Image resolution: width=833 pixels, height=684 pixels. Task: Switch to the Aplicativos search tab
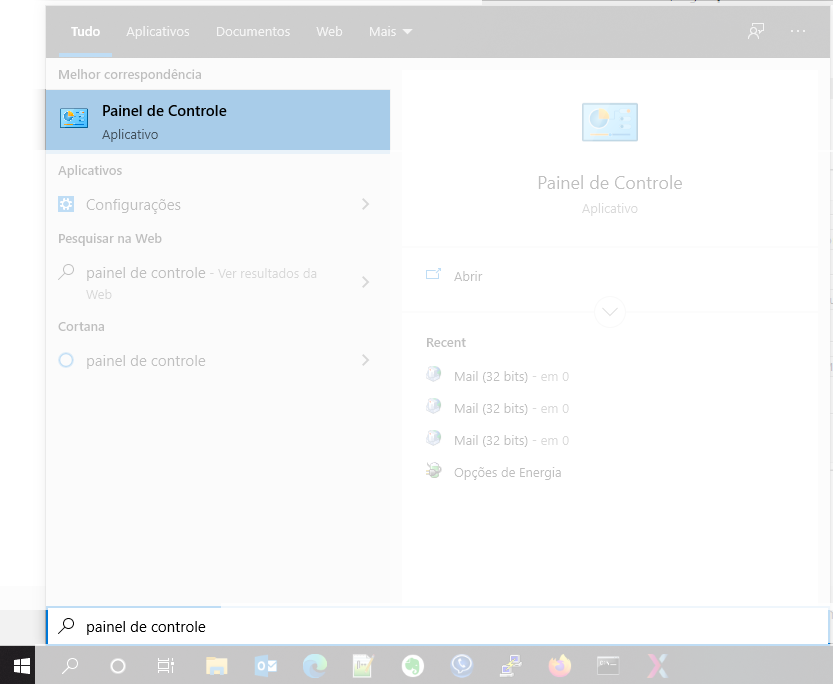point(158,31)
